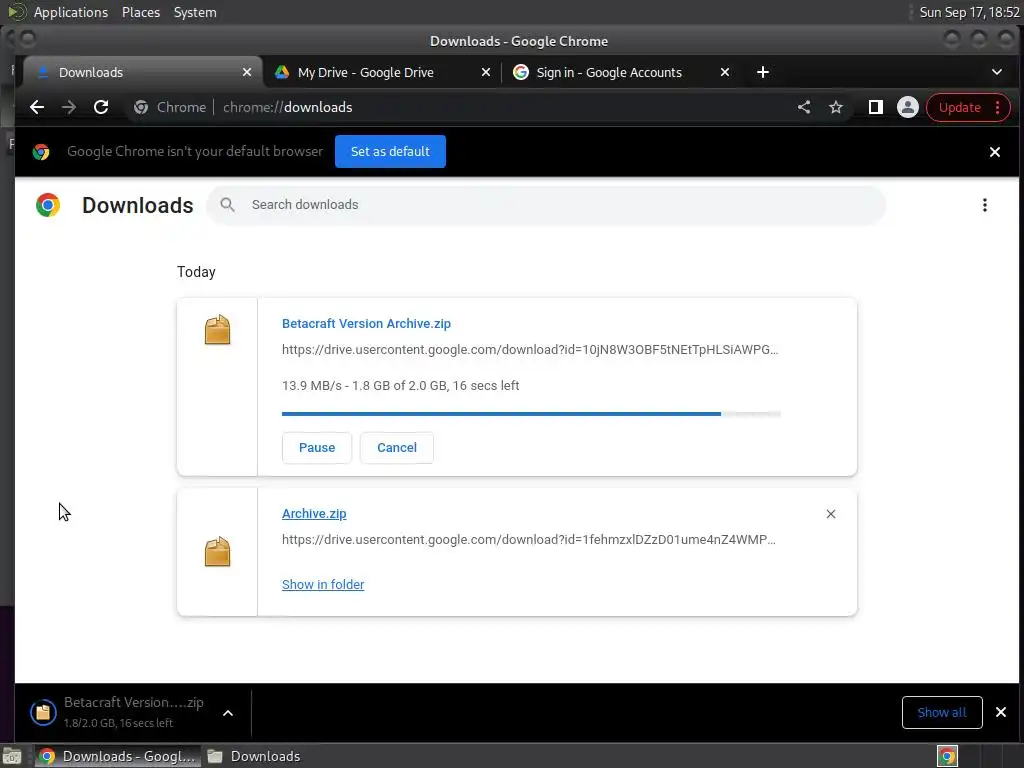Viewport: 1024px width, 768px height.
Task: Bookmark this tab with the star icon
Action: click(x=836, y=107)
